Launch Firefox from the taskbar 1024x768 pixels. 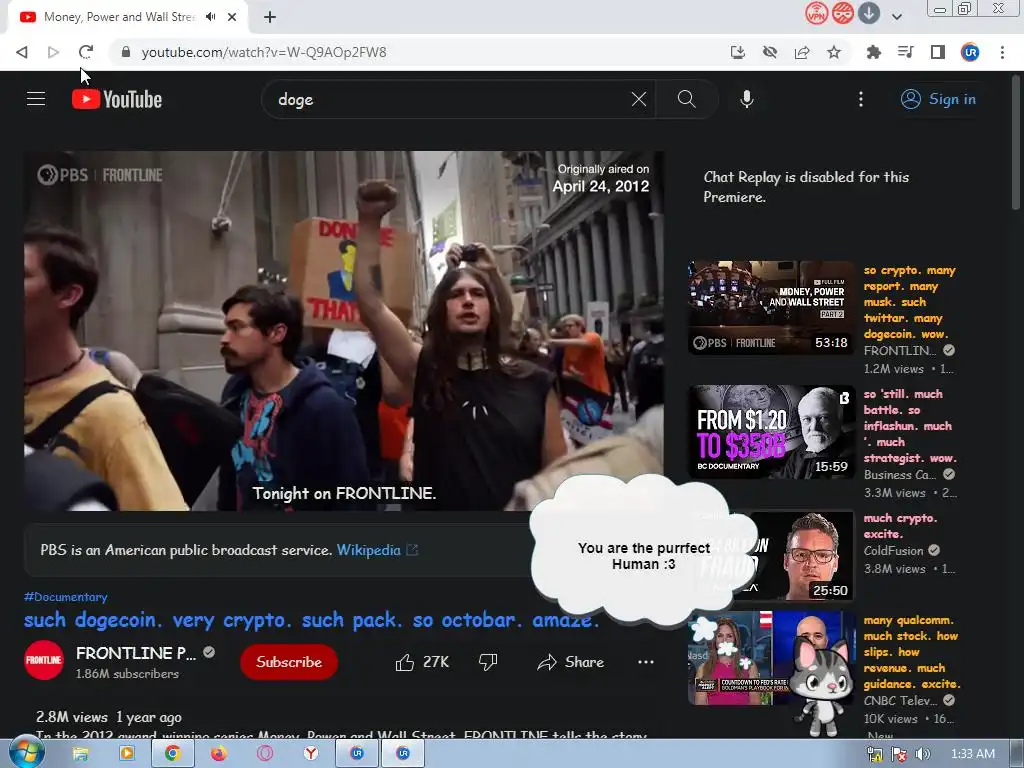click(218, 754)
